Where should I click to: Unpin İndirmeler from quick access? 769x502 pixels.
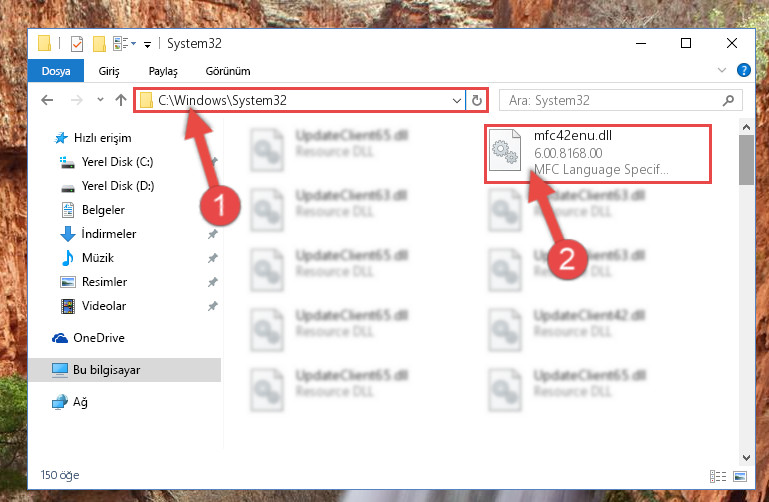tap(212, 234)
